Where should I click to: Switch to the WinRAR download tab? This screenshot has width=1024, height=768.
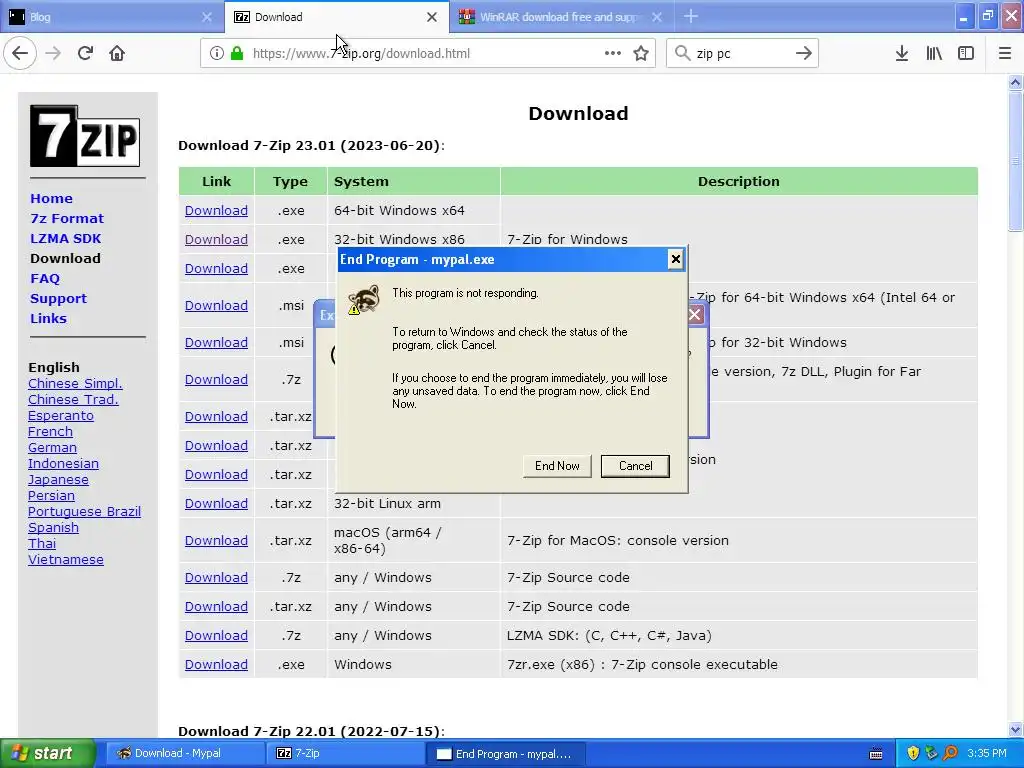coord(560,17)
